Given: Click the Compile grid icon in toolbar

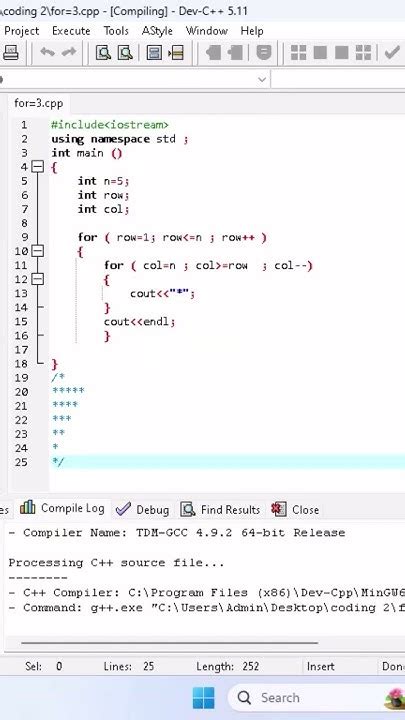Looking at the screenshot, I should point(298,52).
